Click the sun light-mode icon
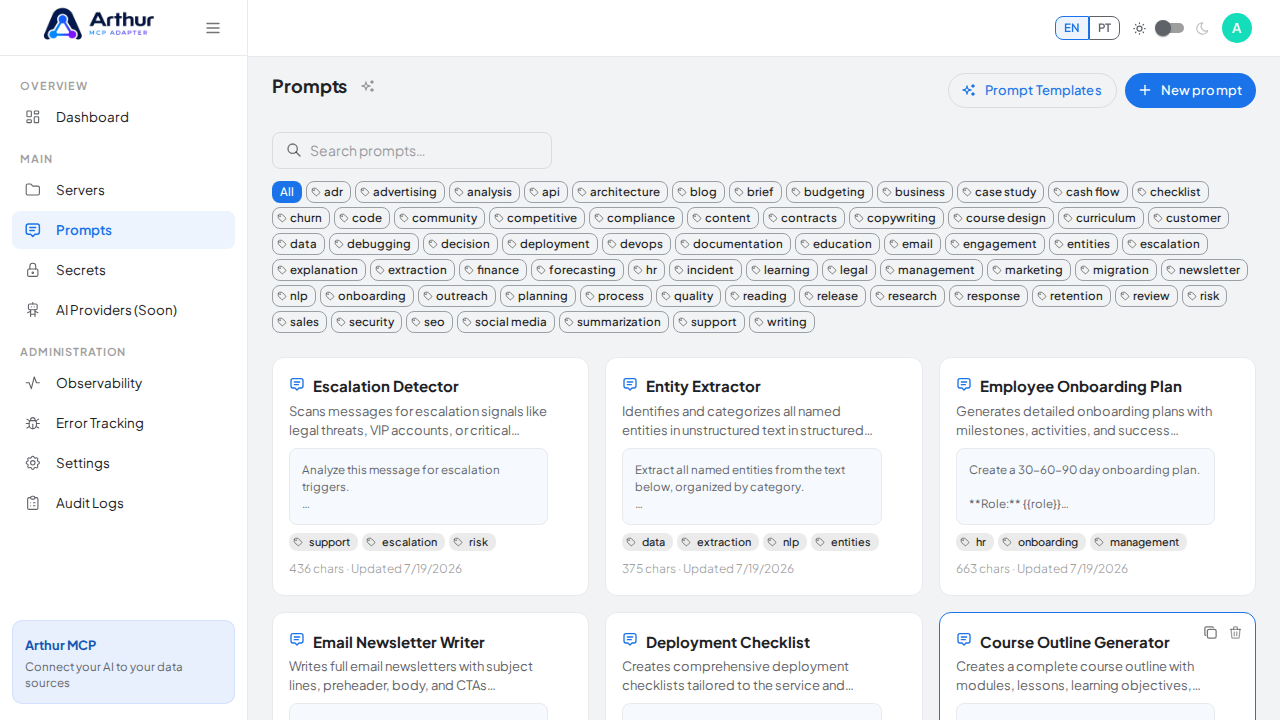This screenshot has height=720, width=1280. [1139, 28]
